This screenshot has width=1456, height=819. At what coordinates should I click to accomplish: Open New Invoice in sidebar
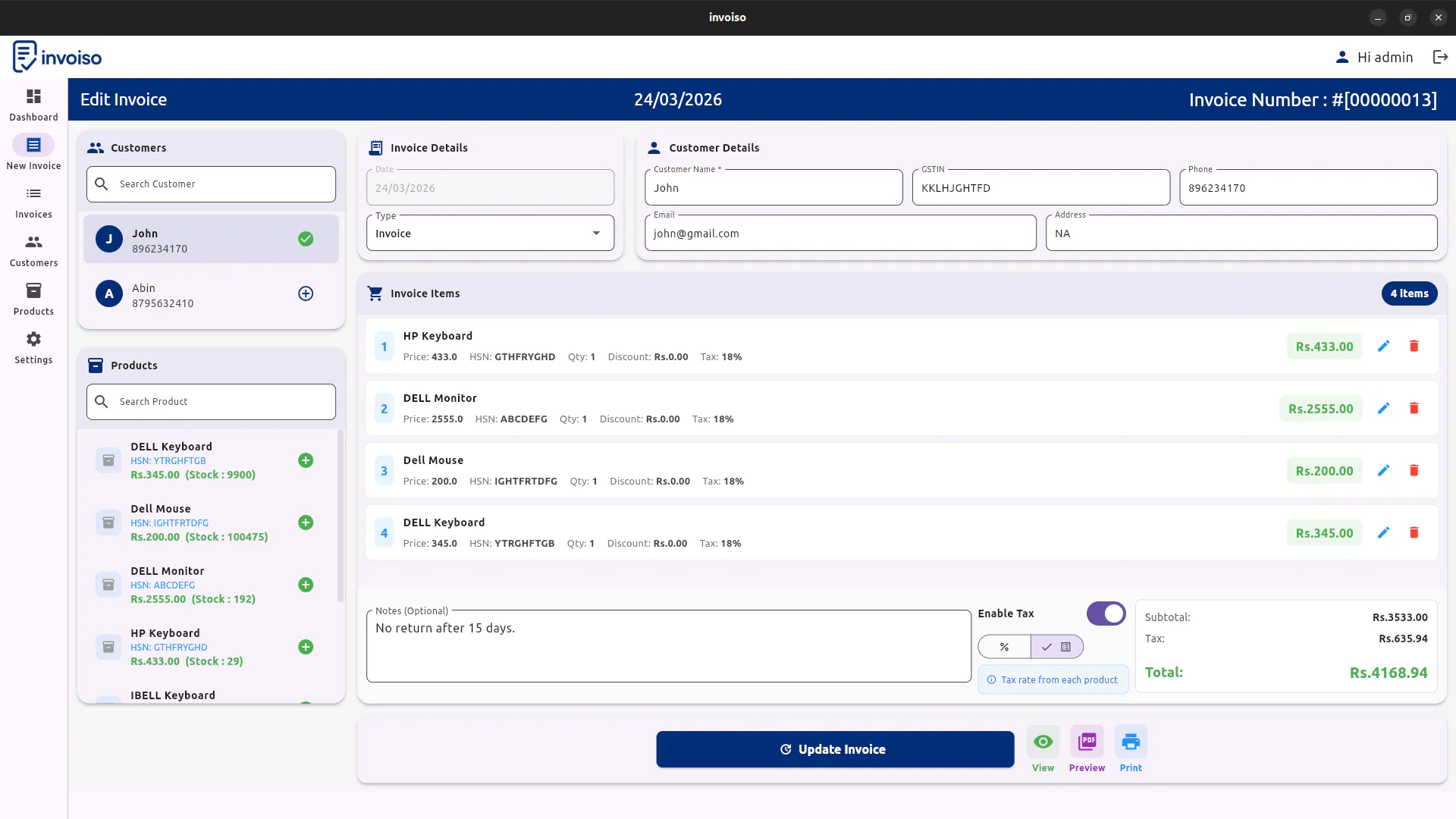(33, 153)
